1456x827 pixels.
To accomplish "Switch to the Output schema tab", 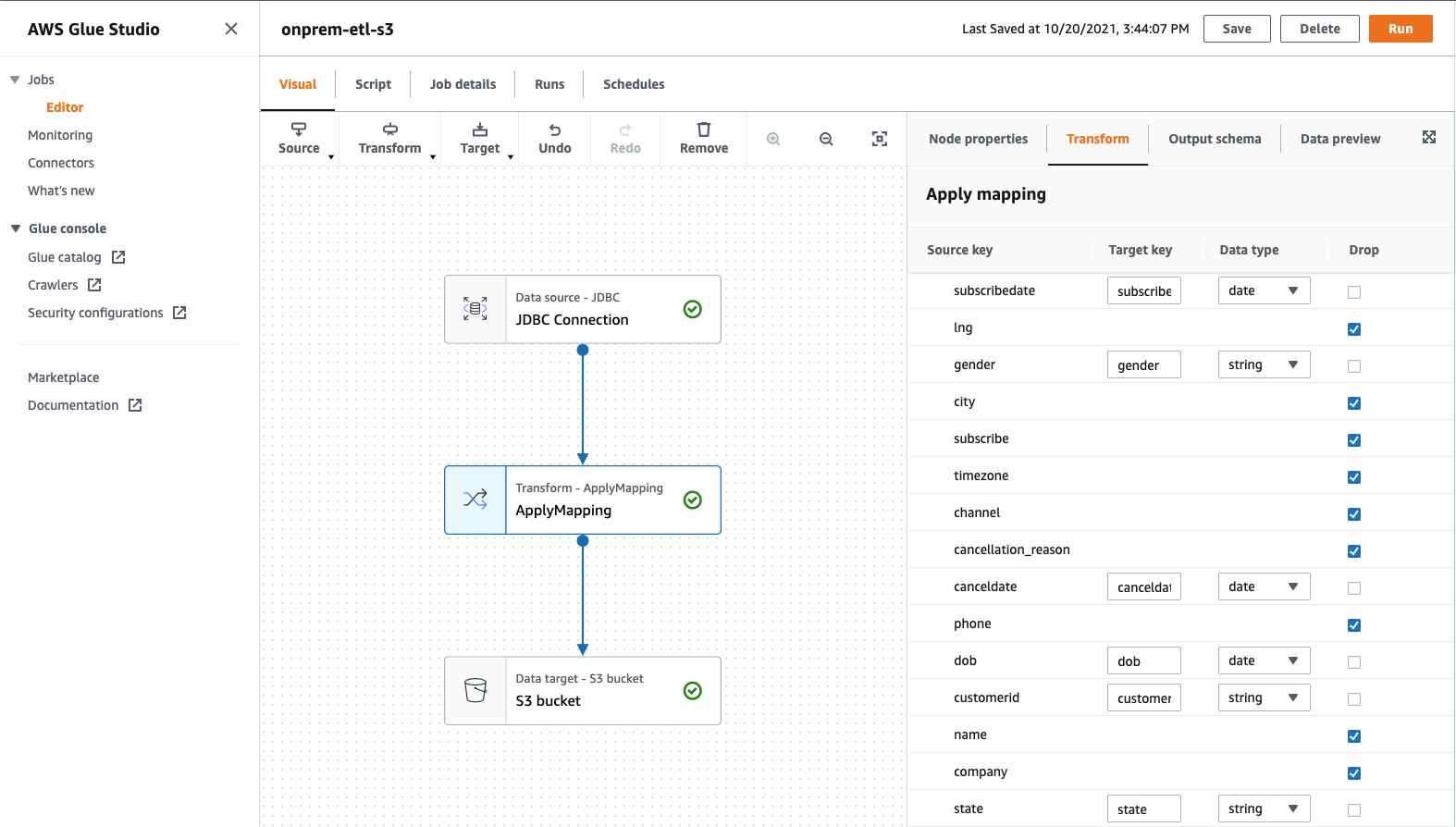I will click(x=1215, y=139).
